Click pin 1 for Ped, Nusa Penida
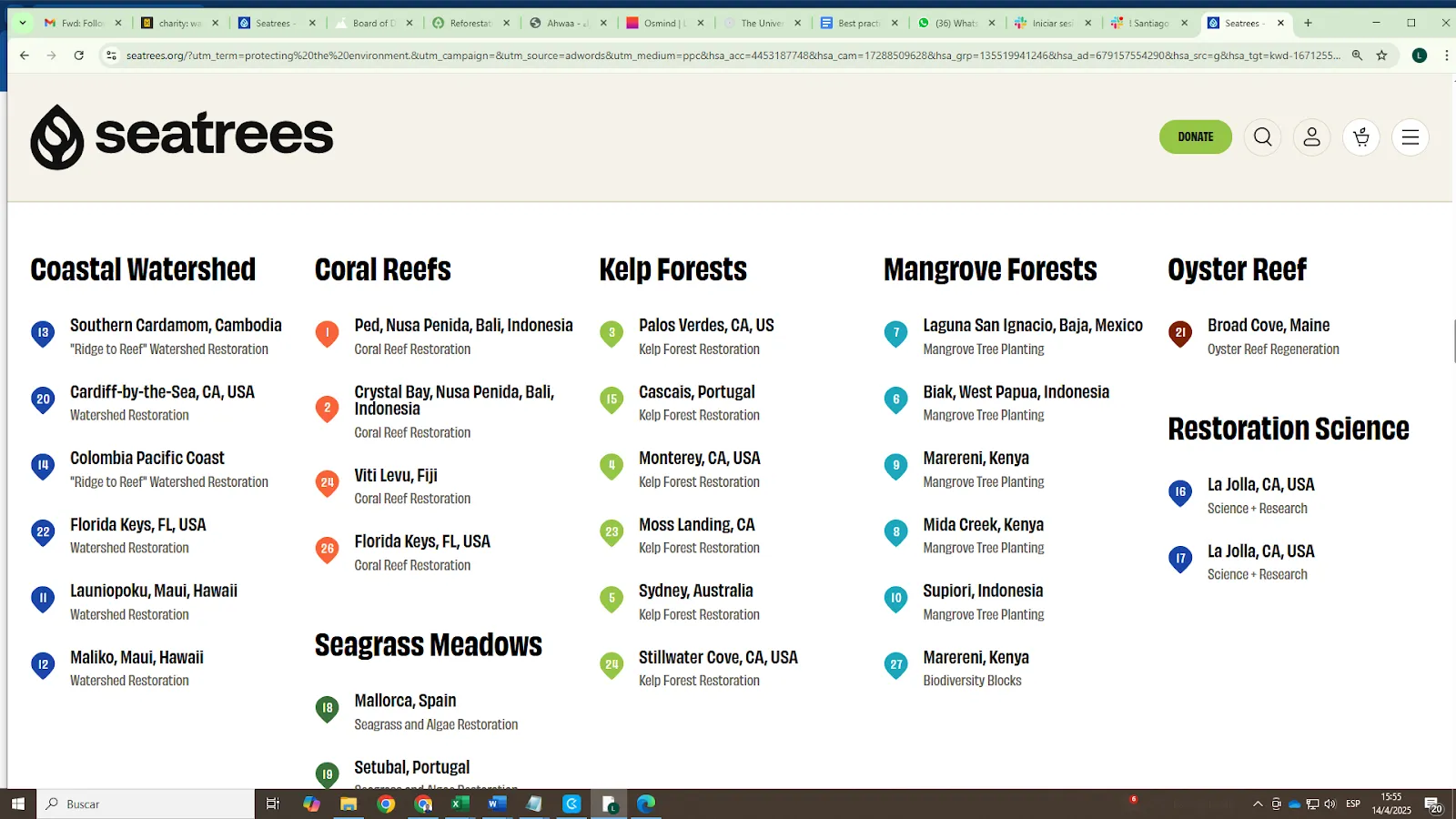This screenshot has height=819, width=1456. (x=327, y=334)
